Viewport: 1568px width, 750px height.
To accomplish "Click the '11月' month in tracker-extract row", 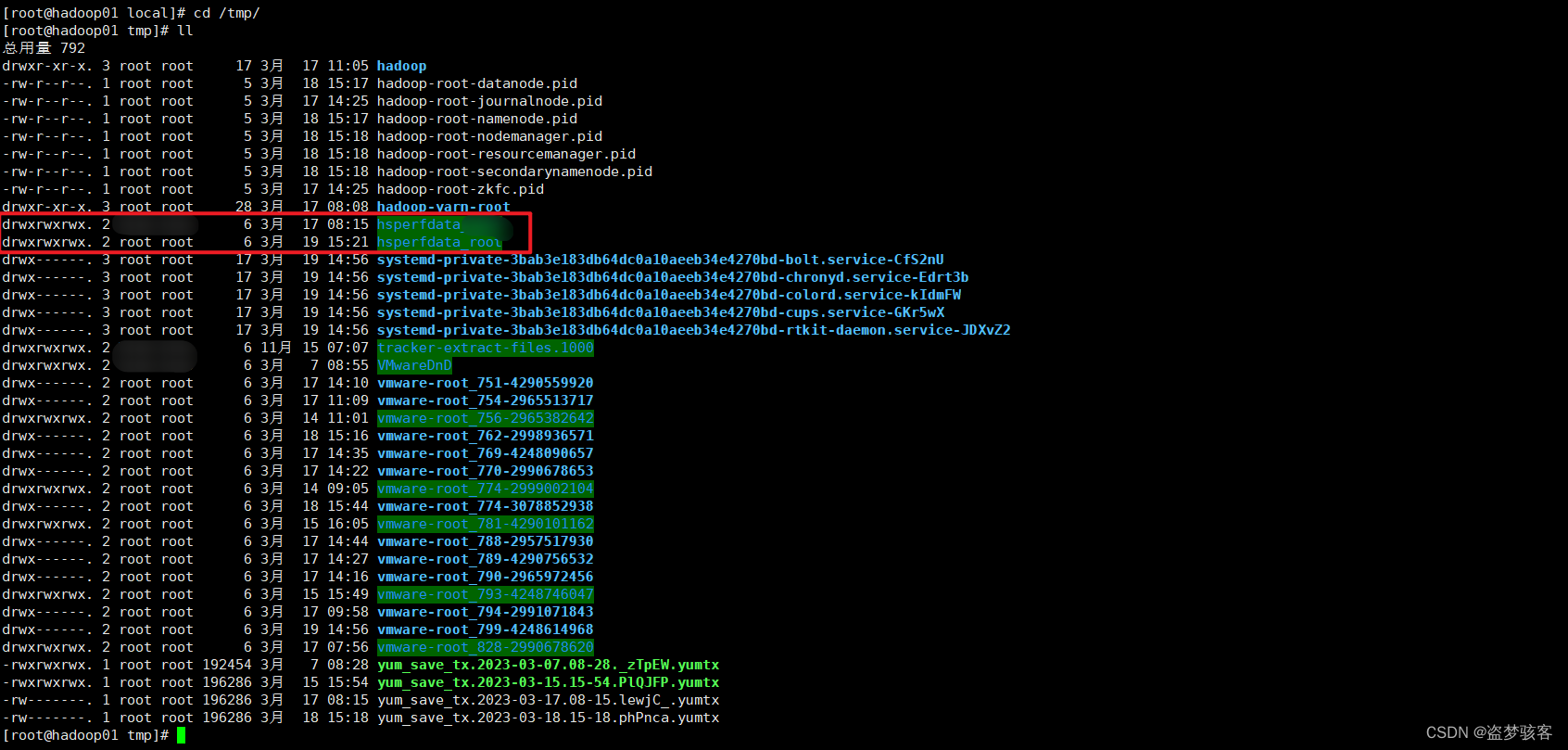I will click(x=276, y=348).
